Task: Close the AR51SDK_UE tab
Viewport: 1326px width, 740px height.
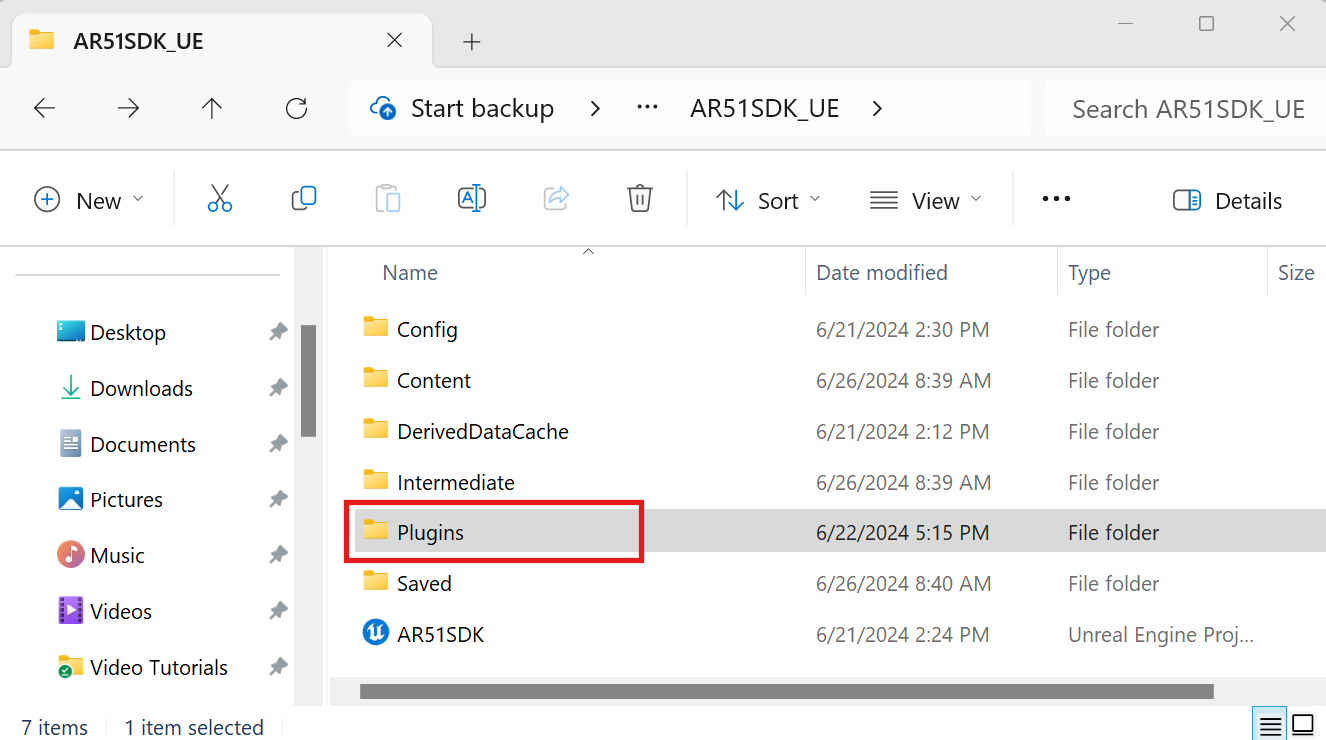Action: (x=395, y=40)
